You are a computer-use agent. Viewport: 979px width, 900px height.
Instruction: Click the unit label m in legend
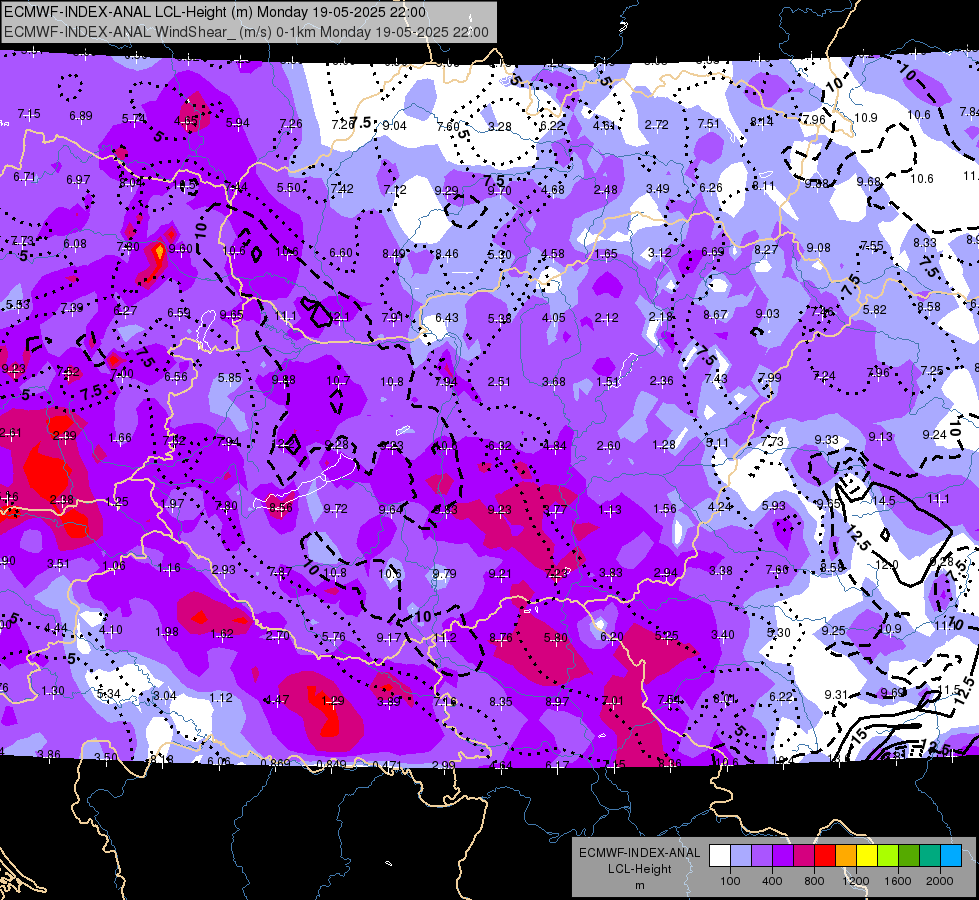pos(639,885)
